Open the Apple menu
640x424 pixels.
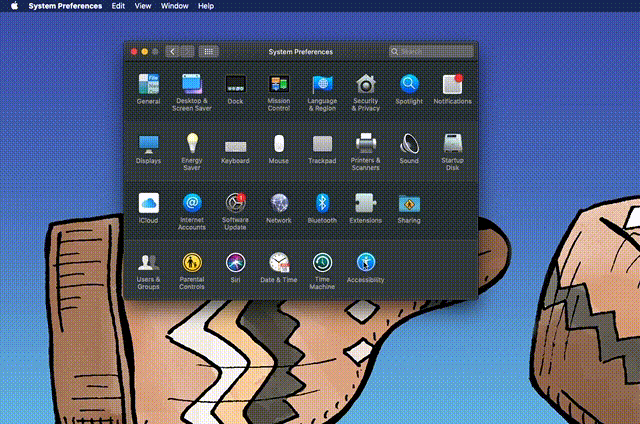tap(14, 6)
